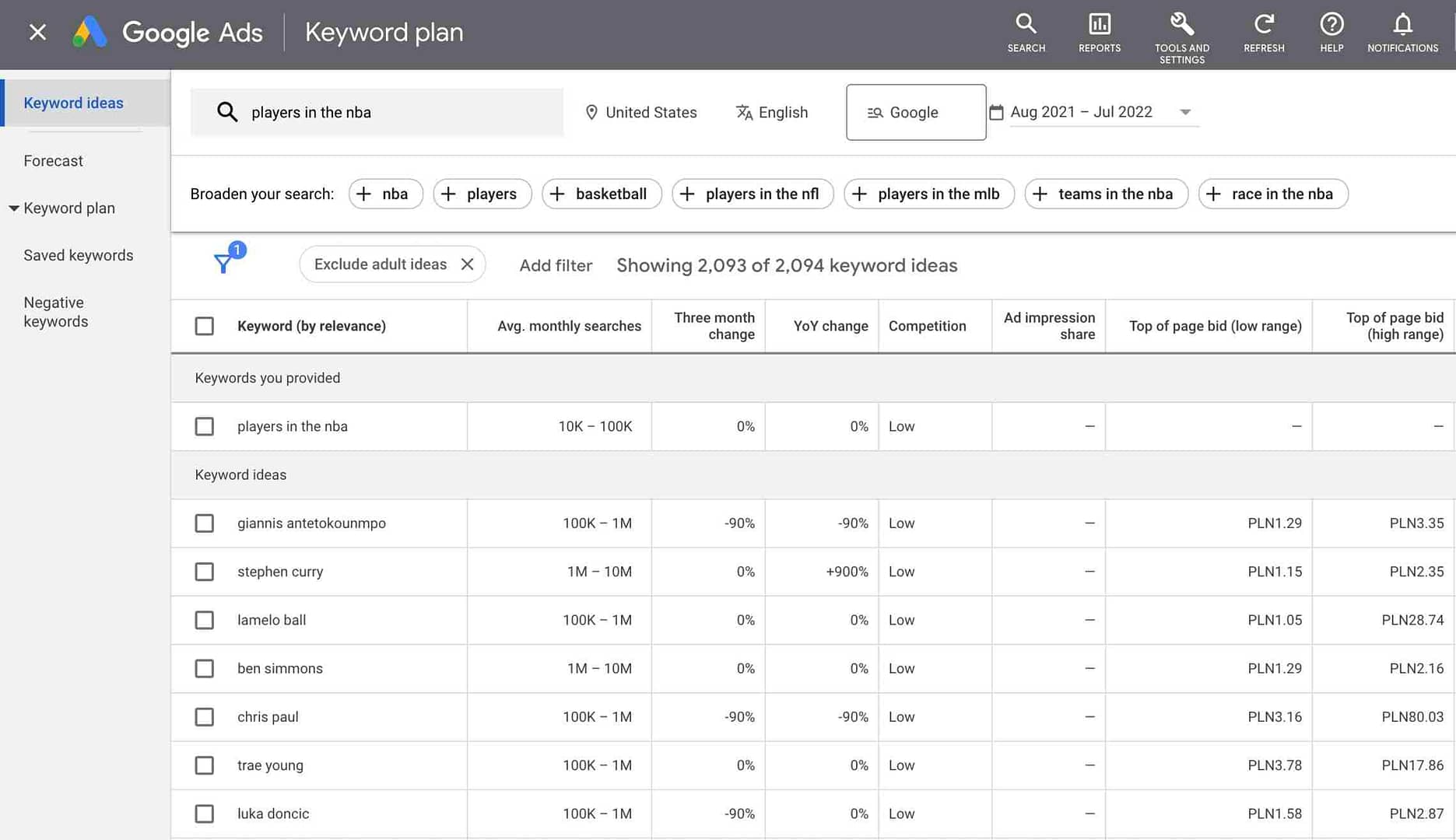Open Negative keywords in sidebar
Image resolution: width=1456 pixels, height=840 pixels.
(x=56, y=312)
